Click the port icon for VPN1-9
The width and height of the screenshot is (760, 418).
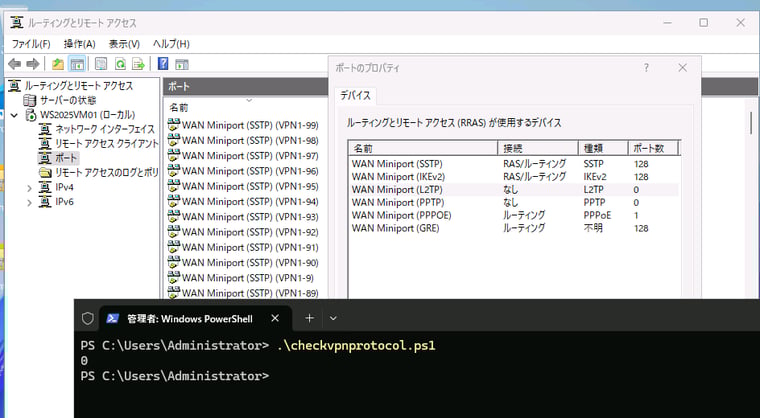click(x=174, y=277)
